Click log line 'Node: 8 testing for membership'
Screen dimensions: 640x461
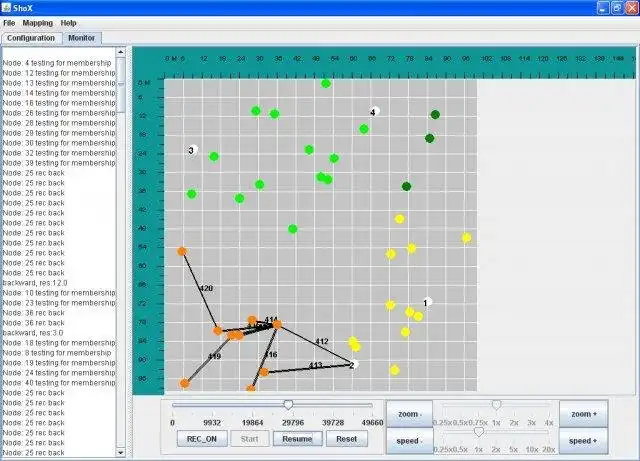57,353
